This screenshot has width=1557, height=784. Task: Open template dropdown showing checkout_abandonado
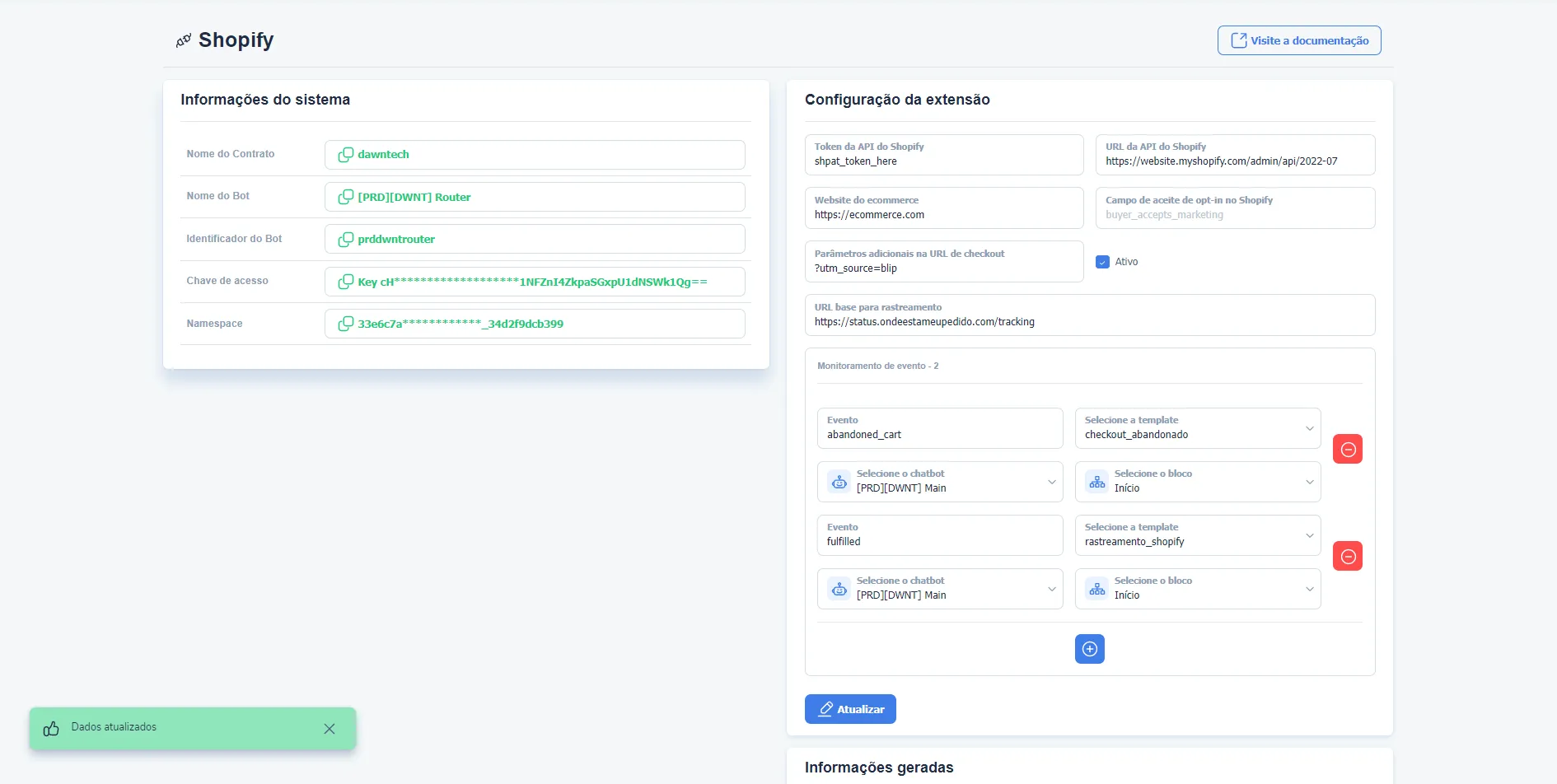[1198, 428]
